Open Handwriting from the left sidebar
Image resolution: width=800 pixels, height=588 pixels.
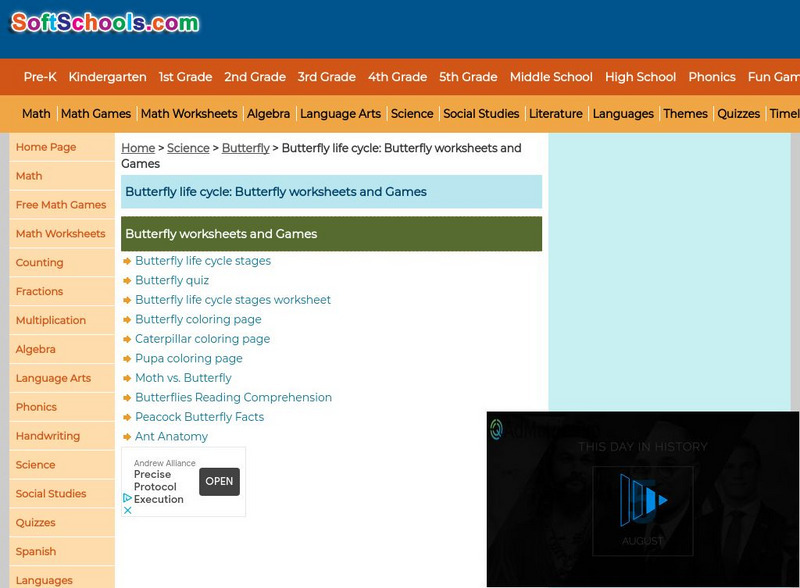click(x=47, y=436)
